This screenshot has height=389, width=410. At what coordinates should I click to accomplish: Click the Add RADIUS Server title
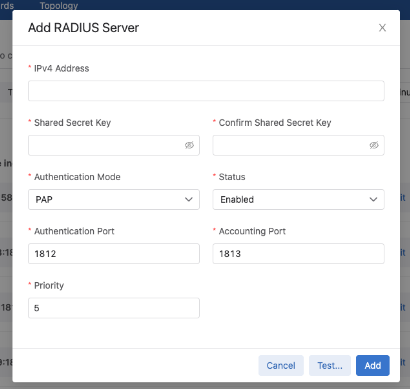tap(83, 28)
